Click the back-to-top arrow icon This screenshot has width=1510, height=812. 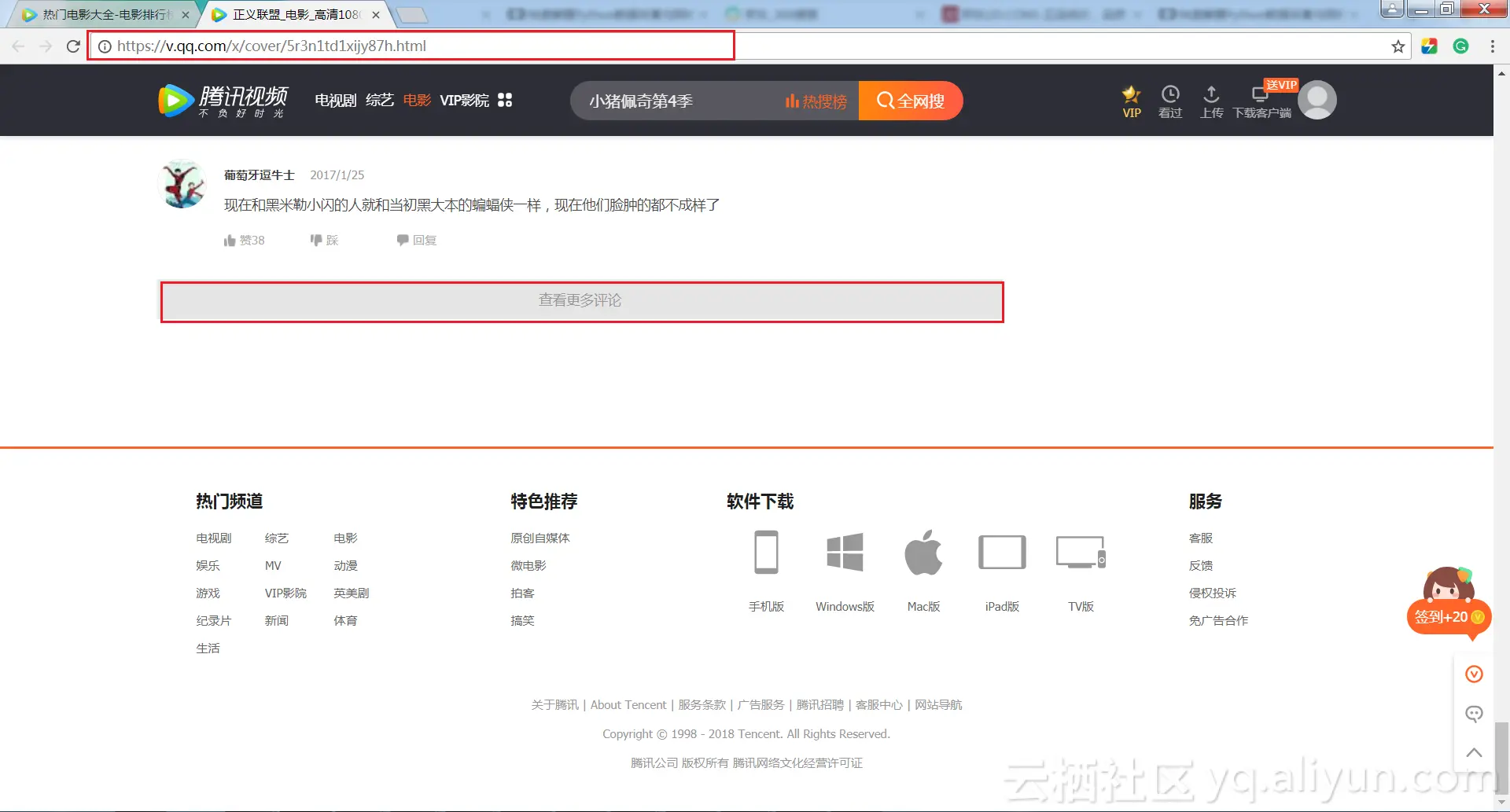[x=1475, y=753]
